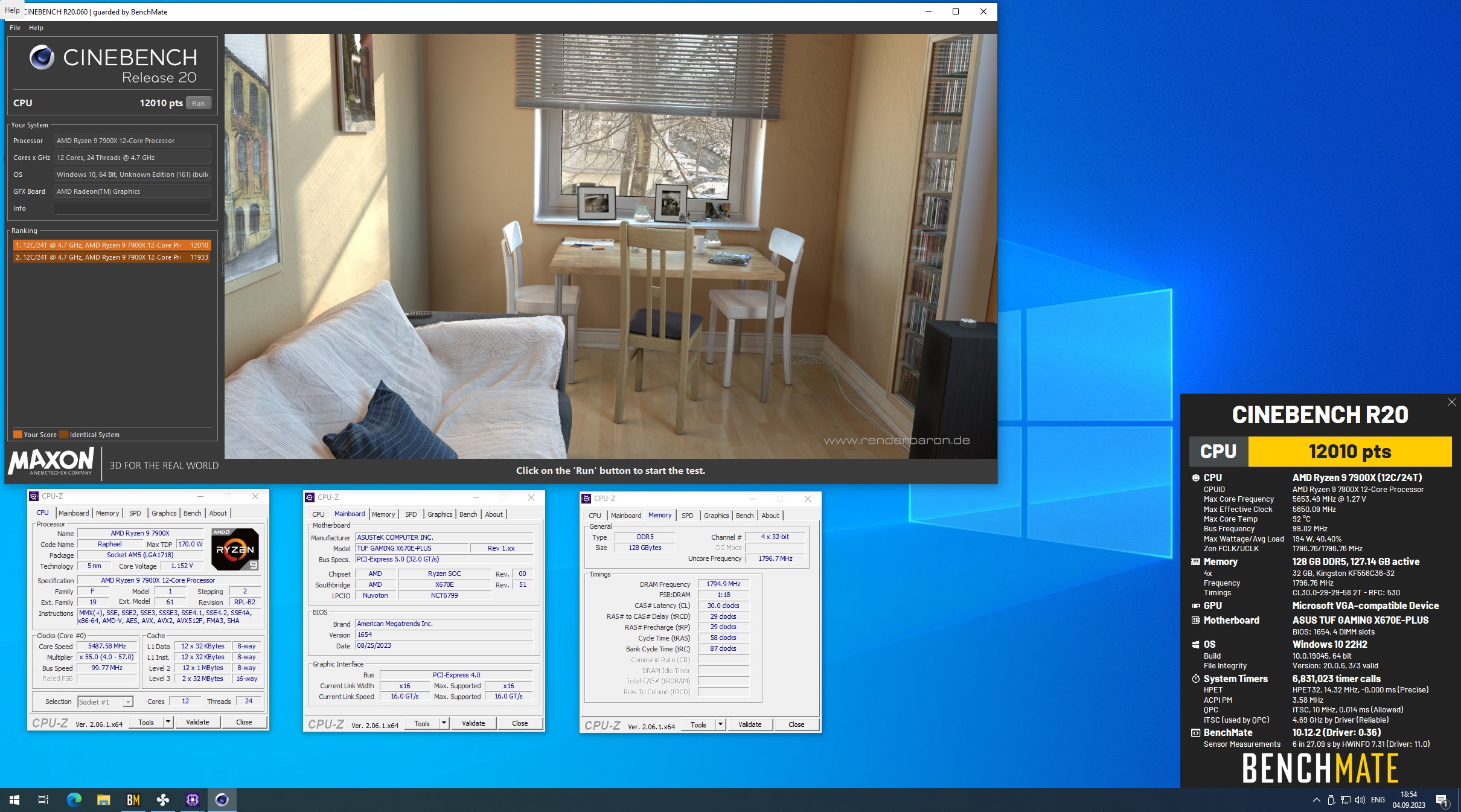Open BenchMate from the taskbar BM icon

pos(133,800)
